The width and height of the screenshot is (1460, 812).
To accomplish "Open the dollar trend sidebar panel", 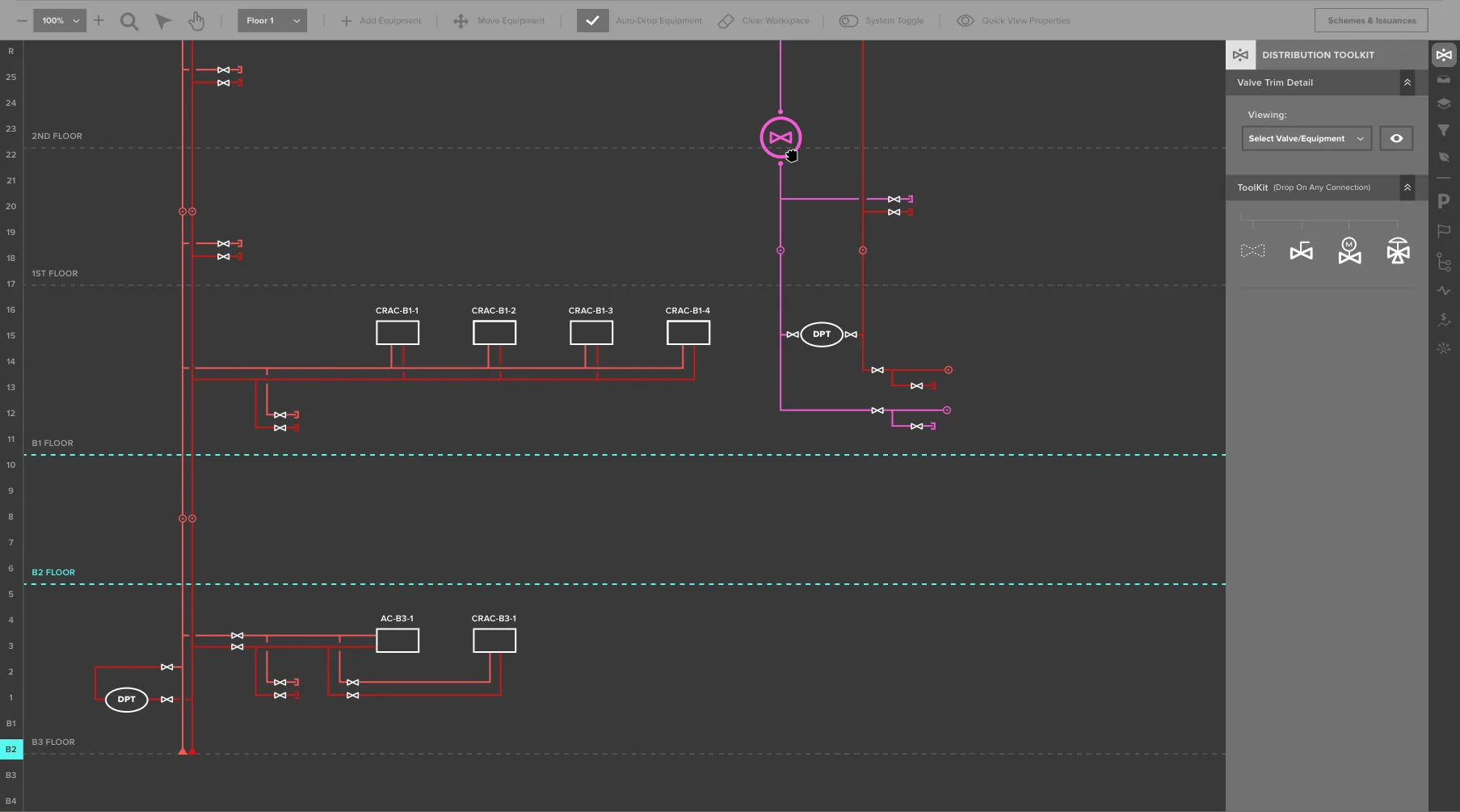I will (1444, 320).
